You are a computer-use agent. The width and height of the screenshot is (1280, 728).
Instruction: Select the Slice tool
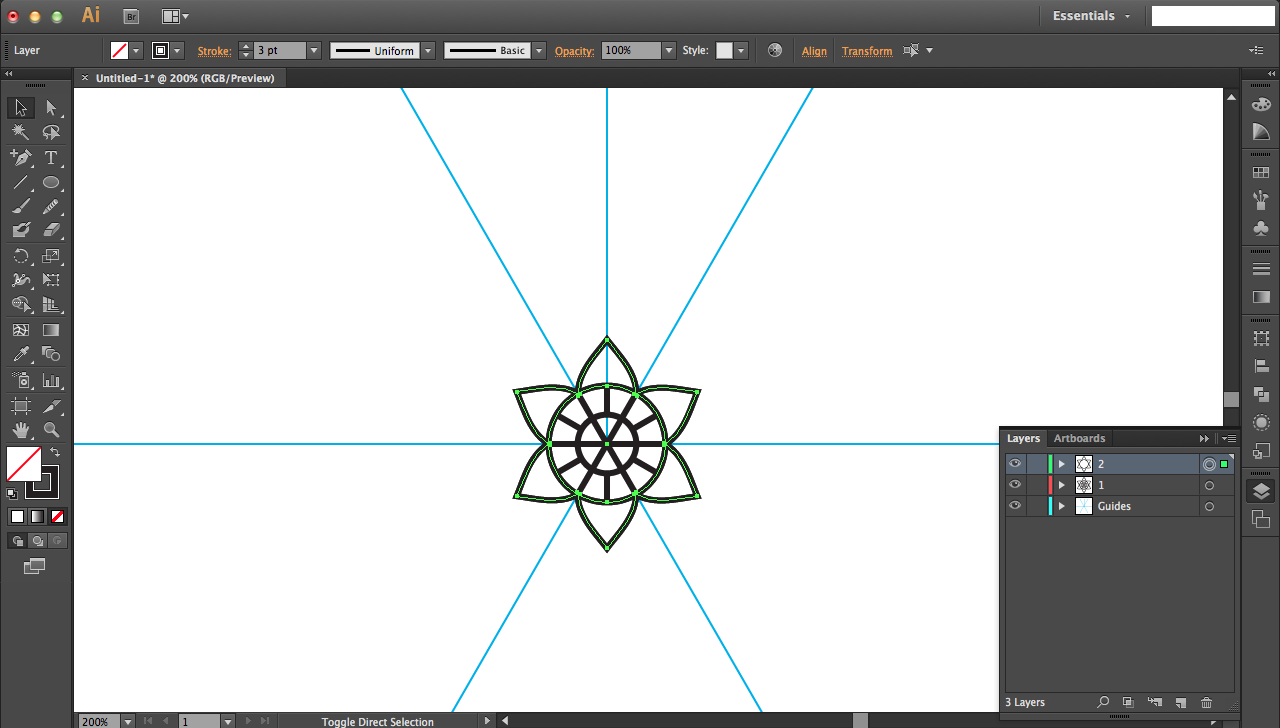[x=51, y=406]
